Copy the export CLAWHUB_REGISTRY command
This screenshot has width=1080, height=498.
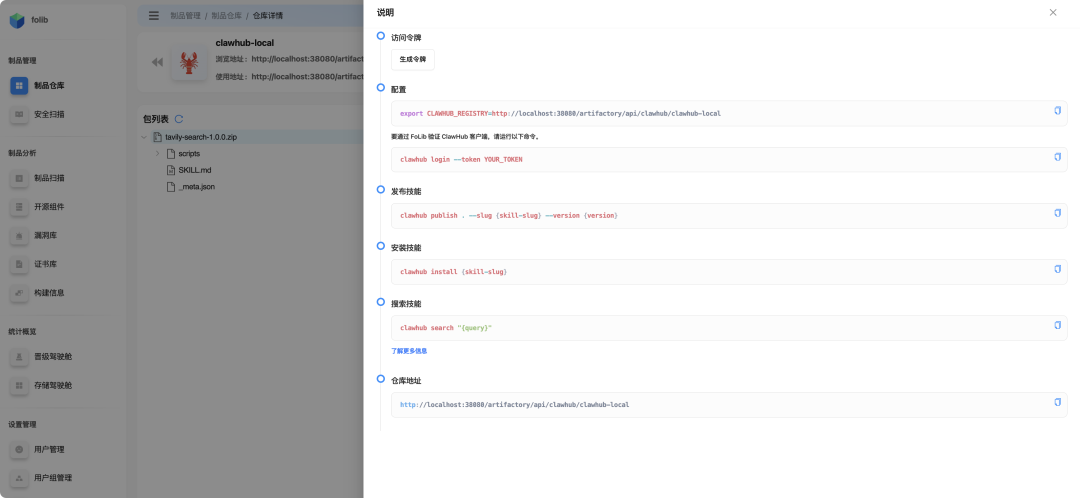[1057, 111]
